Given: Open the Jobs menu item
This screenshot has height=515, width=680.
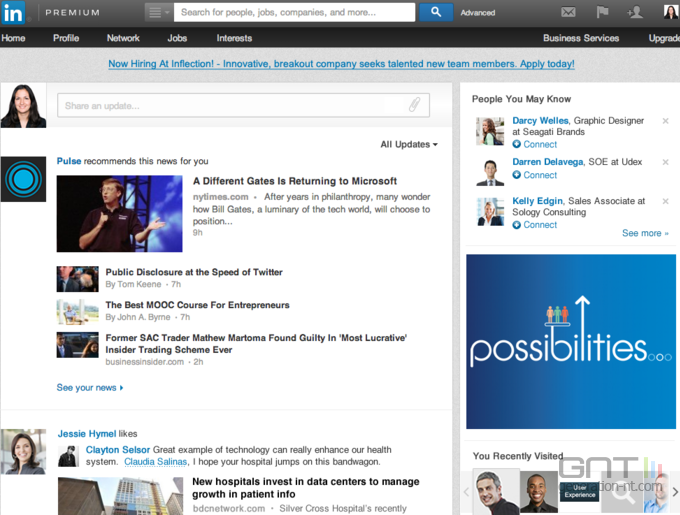Looking at the screenshot, I should 177,38.
